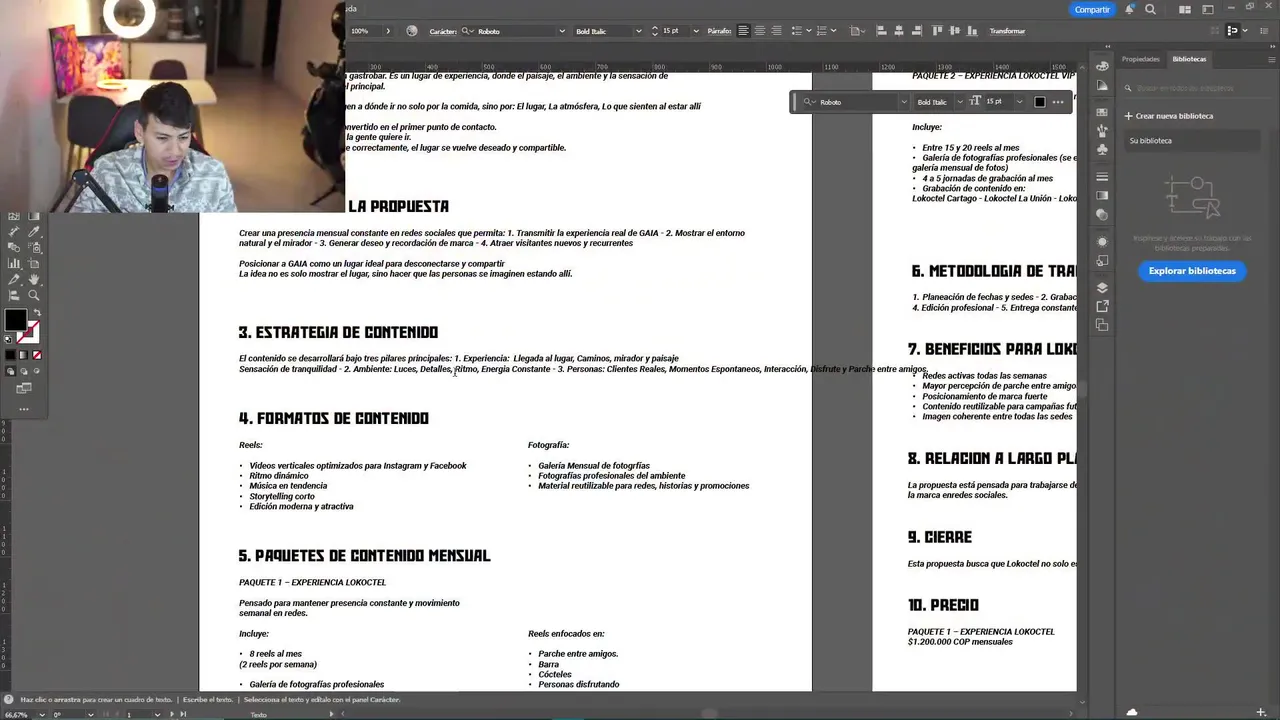Open the Roboto font family dropdown in control bar
Viewport: 1280px width, 720px height.
pyautogui.click(x=561, y=31)
